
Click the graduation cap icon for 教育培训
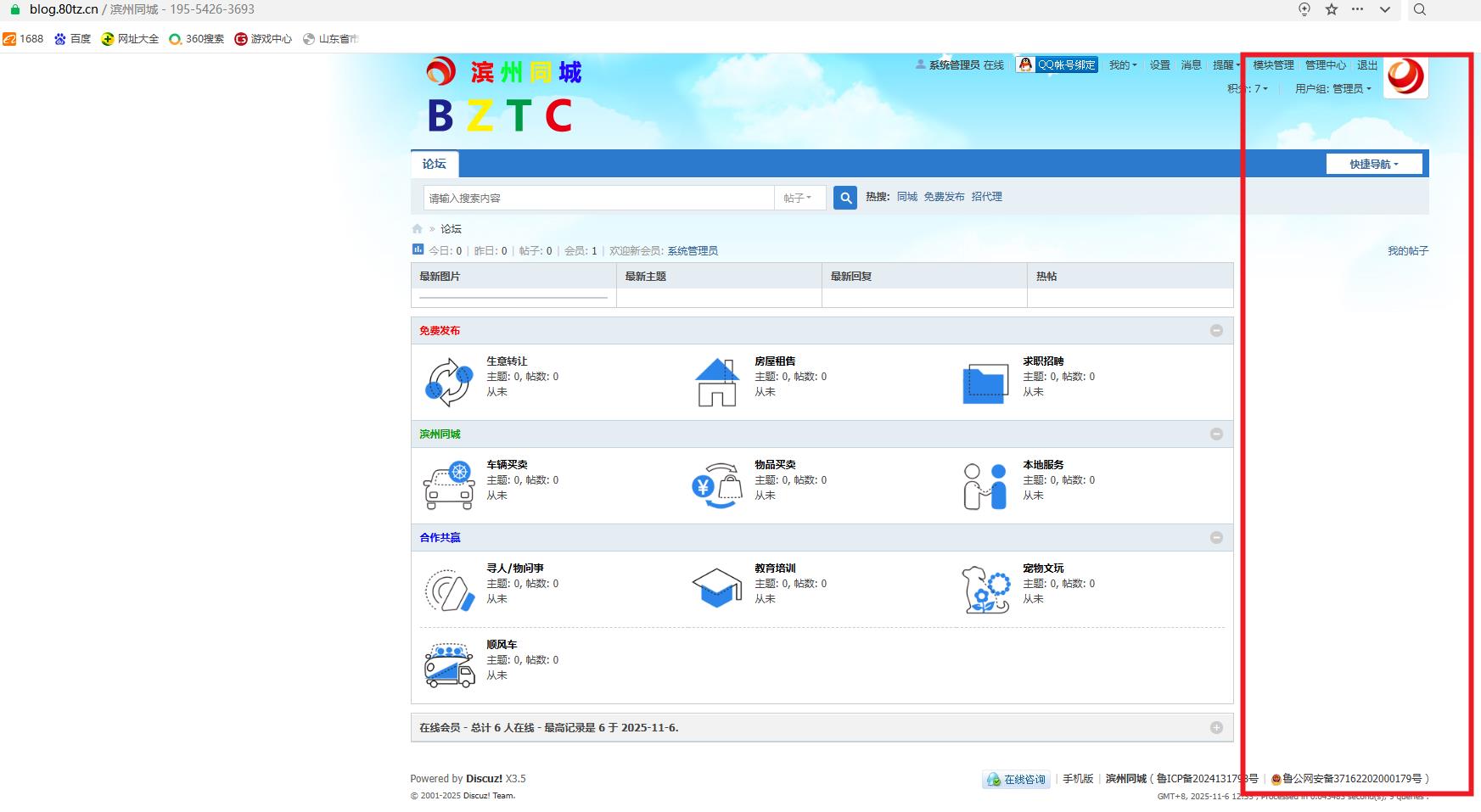click(717, 587)
